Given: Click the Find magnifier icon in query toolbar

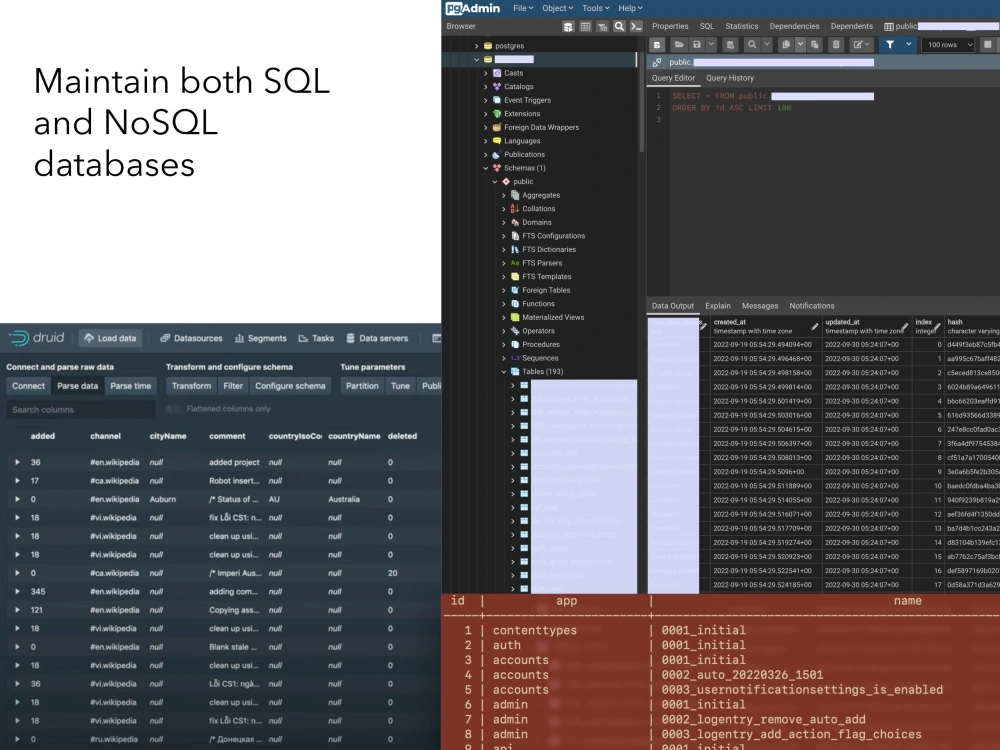Looking at the screenshot, I should [x=753, y=45].
